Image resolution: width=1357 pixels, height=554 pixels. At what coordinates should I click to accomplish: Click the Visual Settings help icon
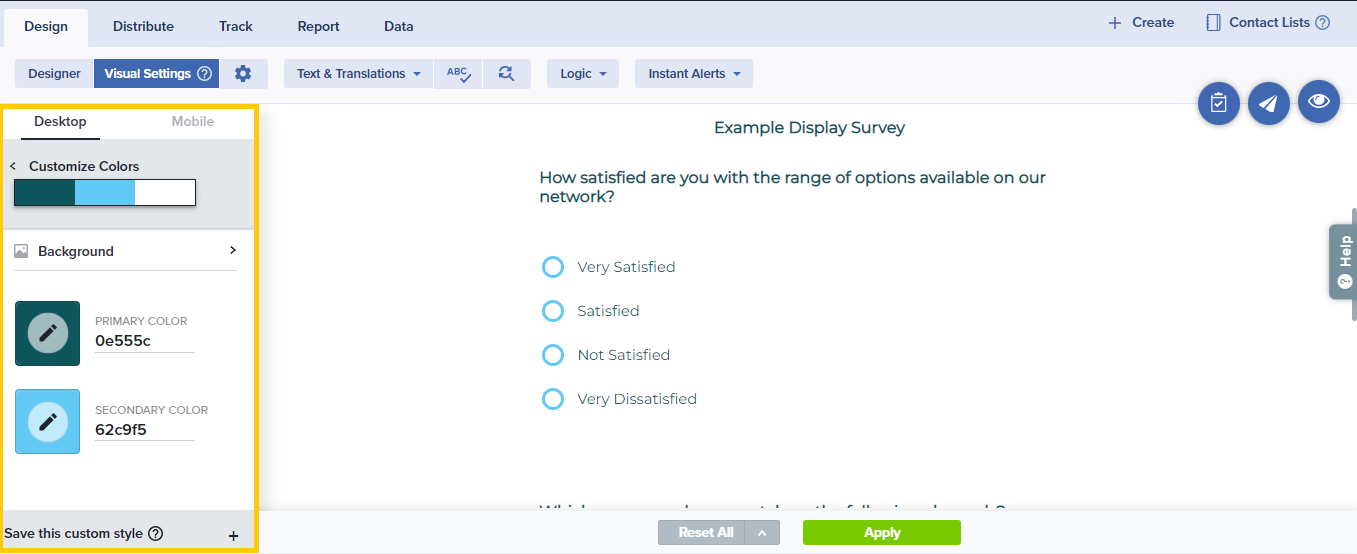click(x=204, y=73)
